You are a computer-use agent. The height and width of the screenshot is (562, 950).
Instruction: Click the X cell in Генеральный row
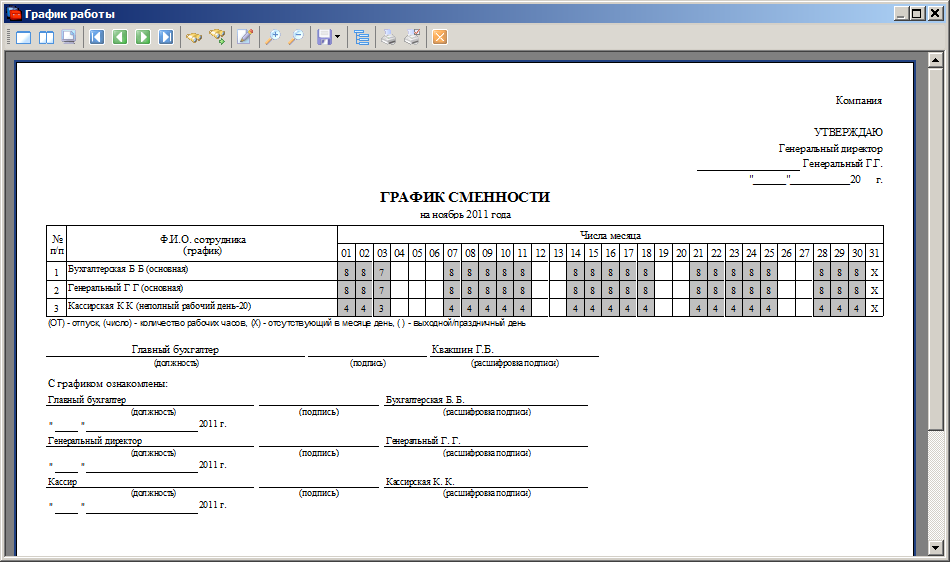(x=874, y=290)
